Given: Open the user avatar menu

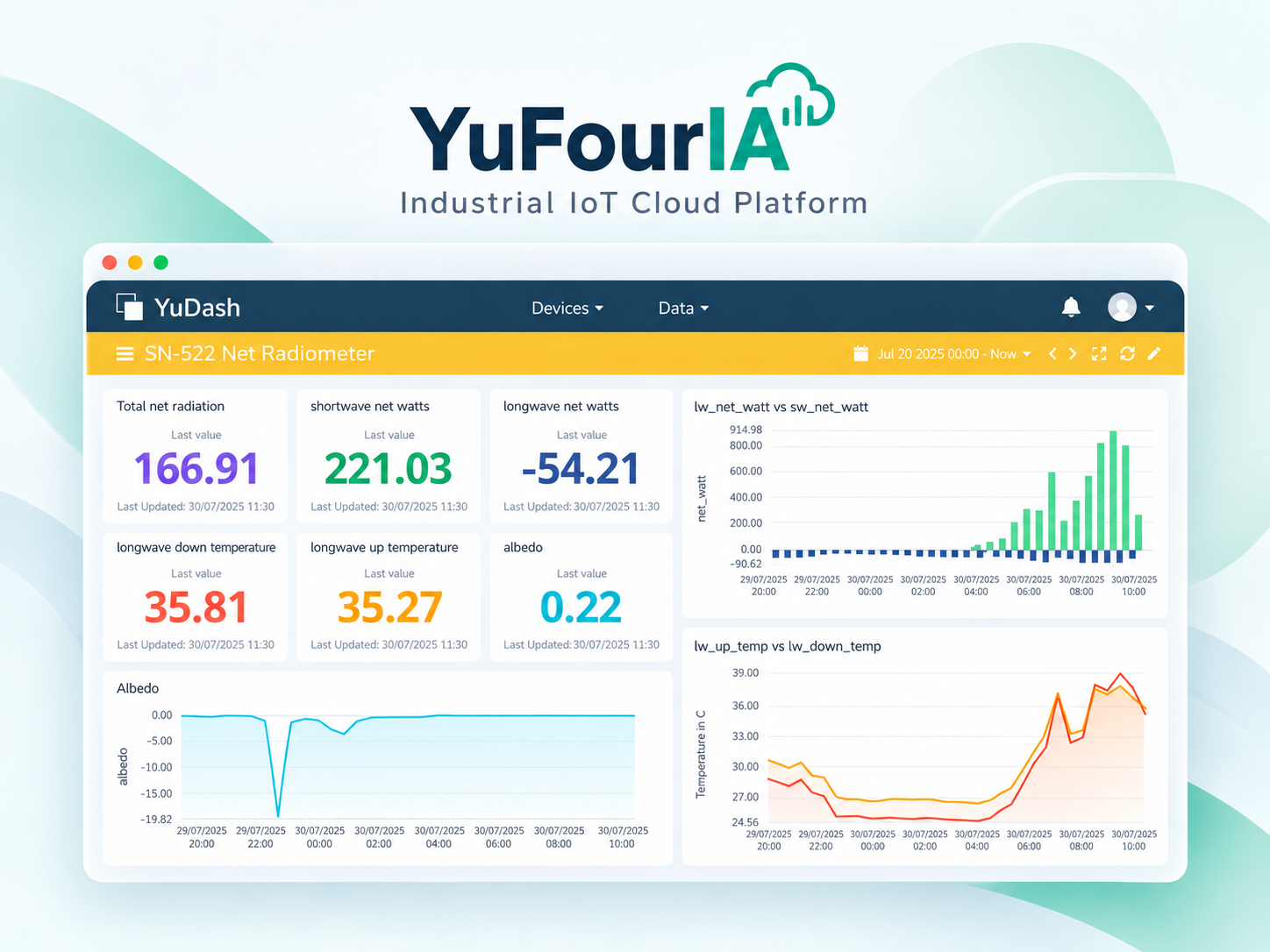Looking at the screenshot, I should pos(1122,307).
